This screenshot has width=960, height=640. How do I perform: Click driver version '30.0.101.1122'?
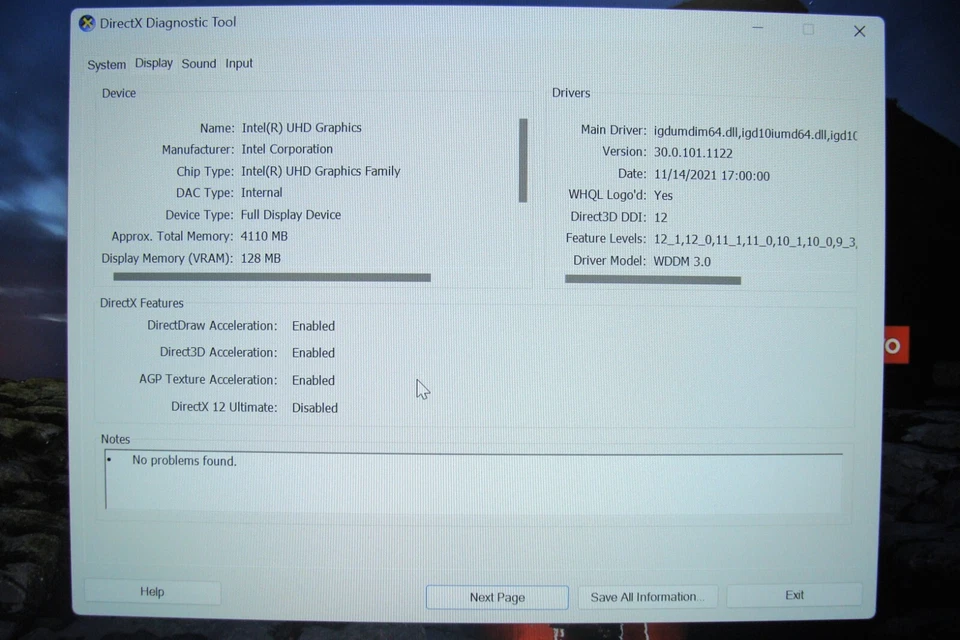click(x=693, y=152)
